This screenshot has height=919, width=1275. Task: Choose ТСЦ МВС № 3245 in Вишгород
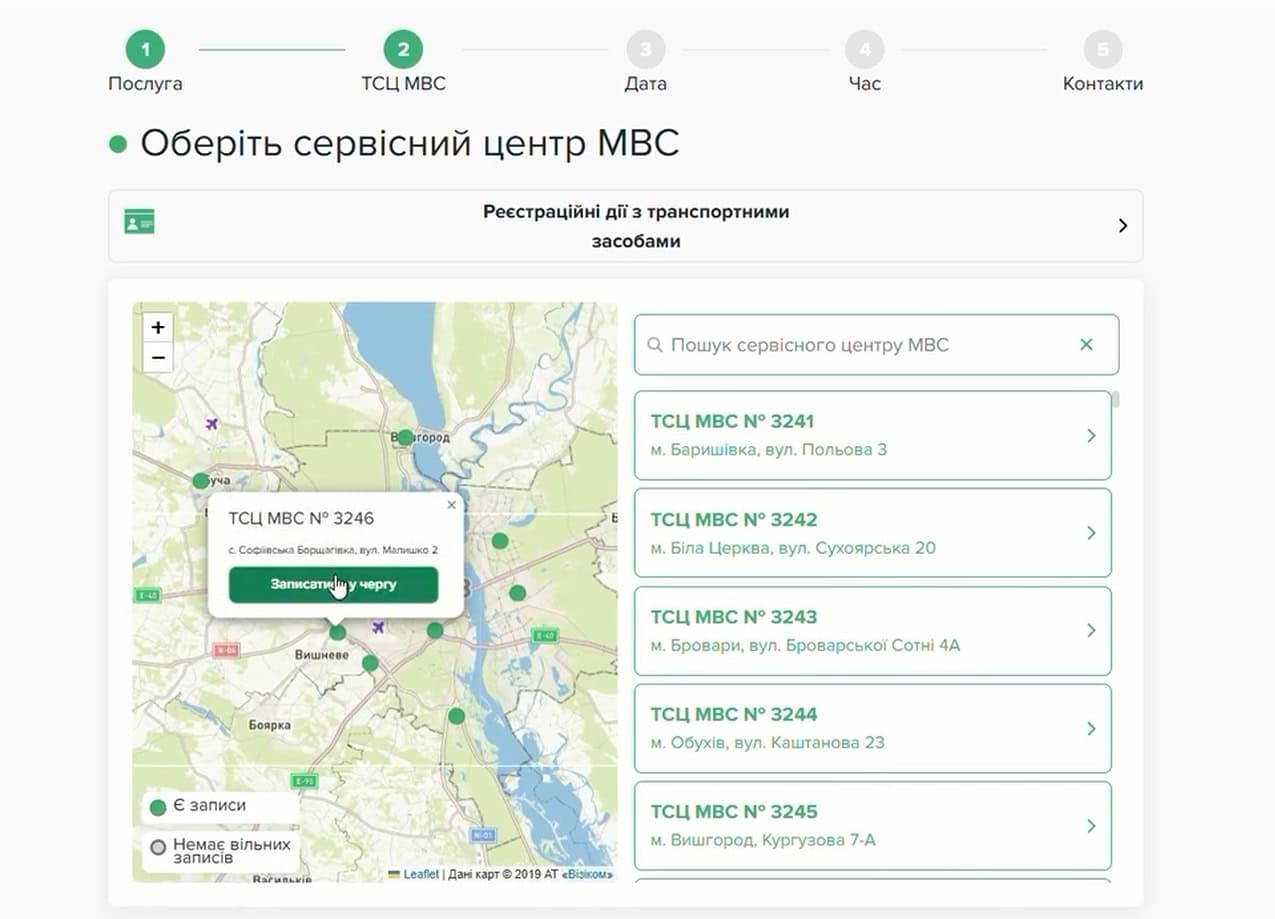tap(873, 826)
